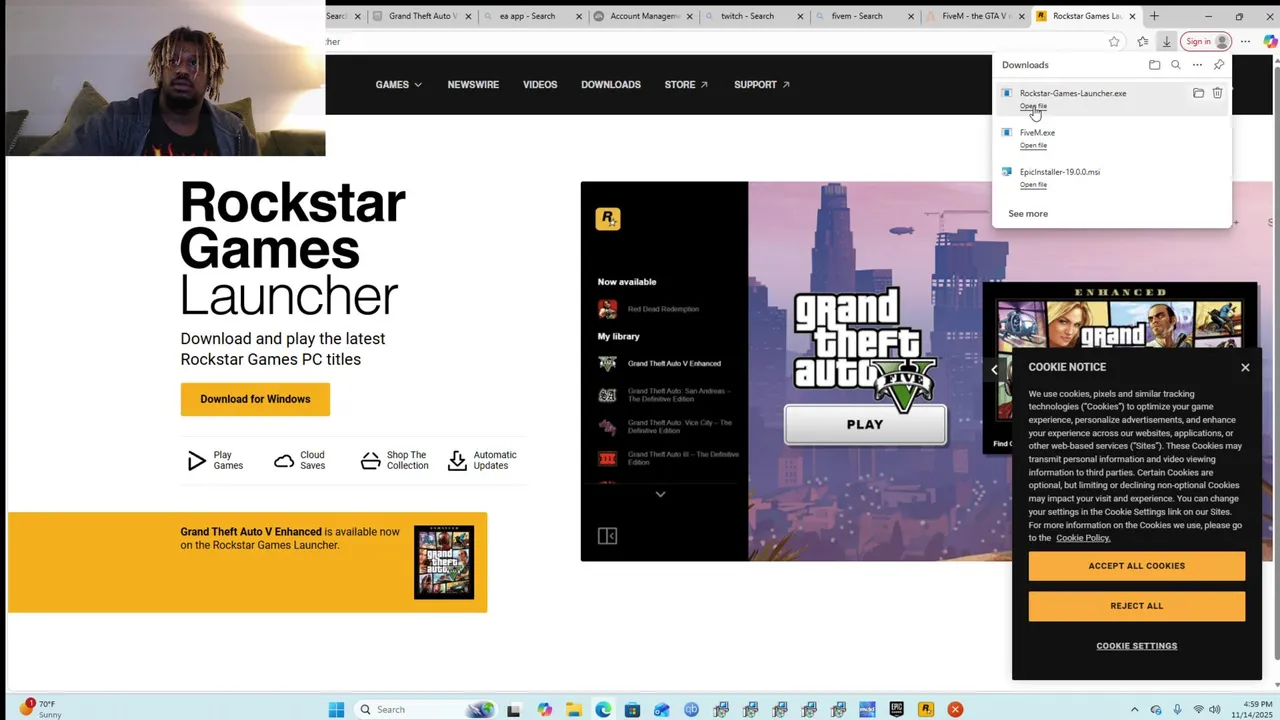Open File Explorer from taskbar
The height and width of the screenshot is (720, 1280).
(x=574, y=710)
